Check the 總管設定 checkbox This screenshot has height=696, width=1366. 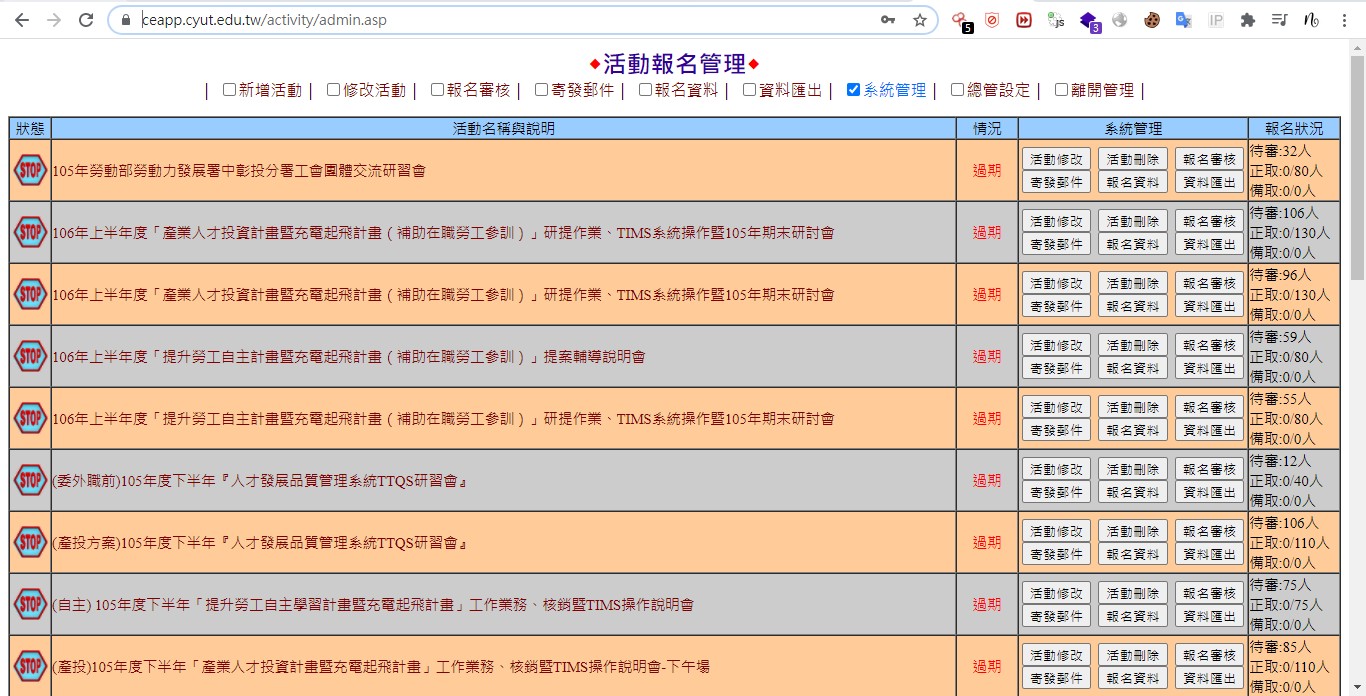[x=957, y=90]
